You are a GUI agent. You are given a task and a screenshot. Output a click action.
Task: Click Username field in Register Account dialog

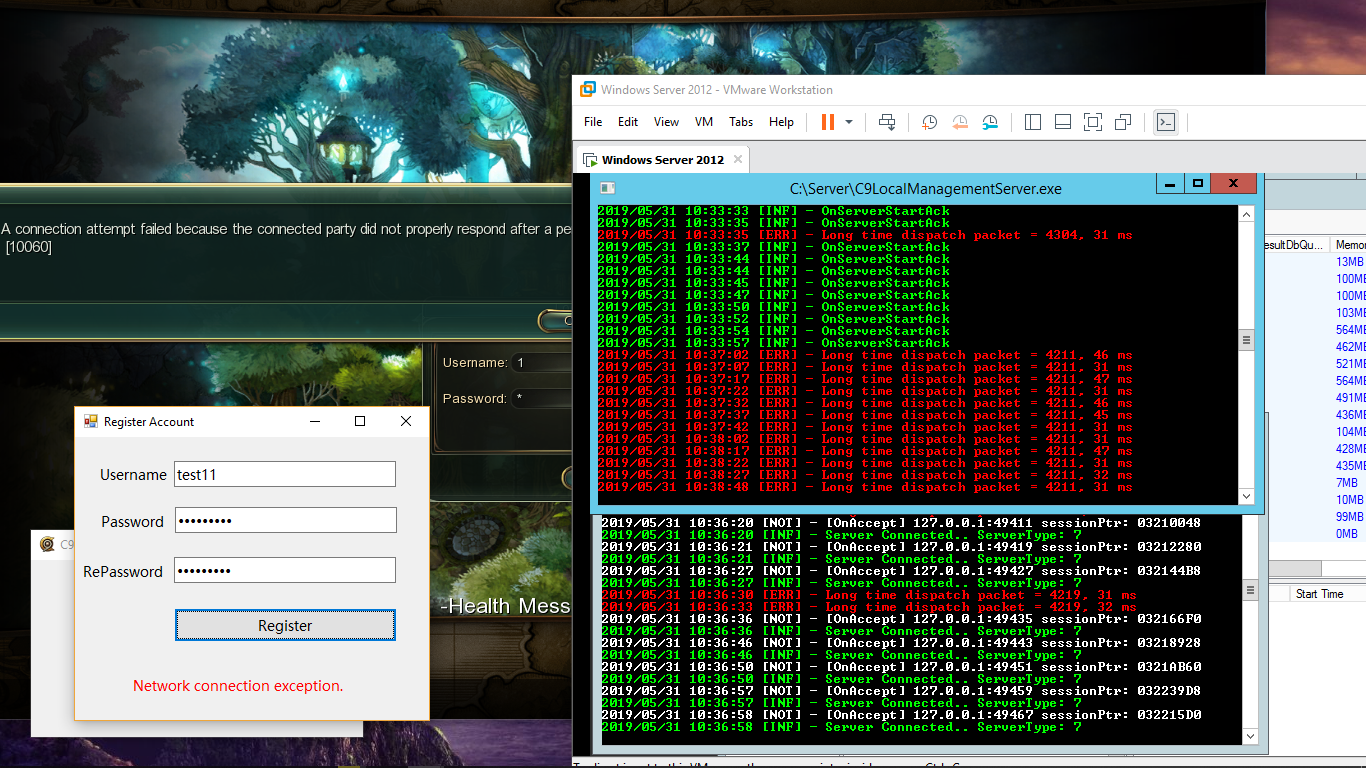coord(285,474)
